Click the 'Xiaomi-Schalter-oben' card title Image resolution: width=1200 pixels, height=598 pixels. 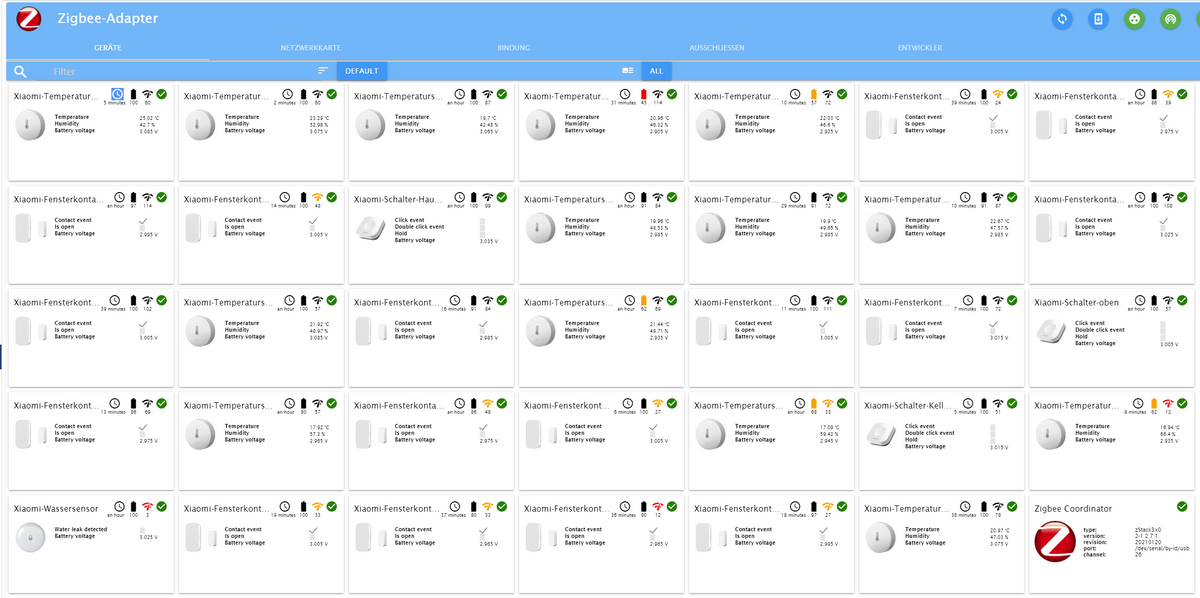[1077, 303]
